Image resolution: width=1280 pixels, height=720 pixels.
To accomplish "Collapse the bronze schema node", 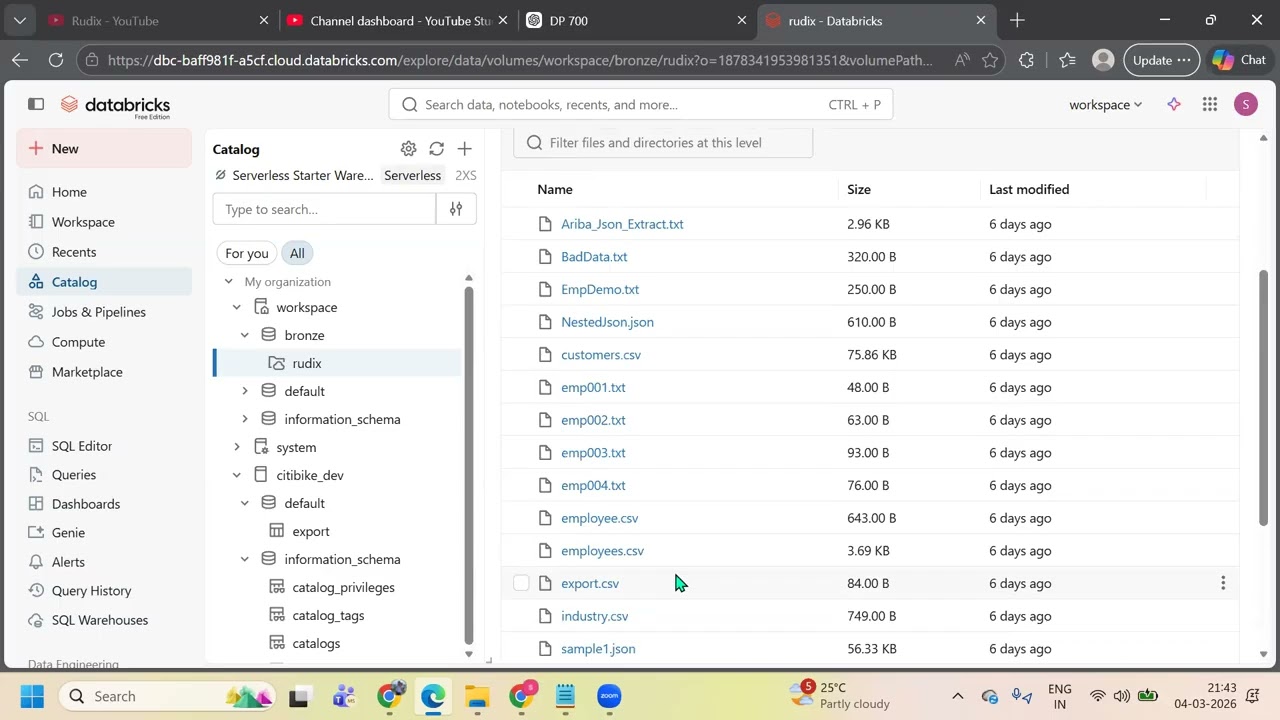I will [x=244, y=335].
